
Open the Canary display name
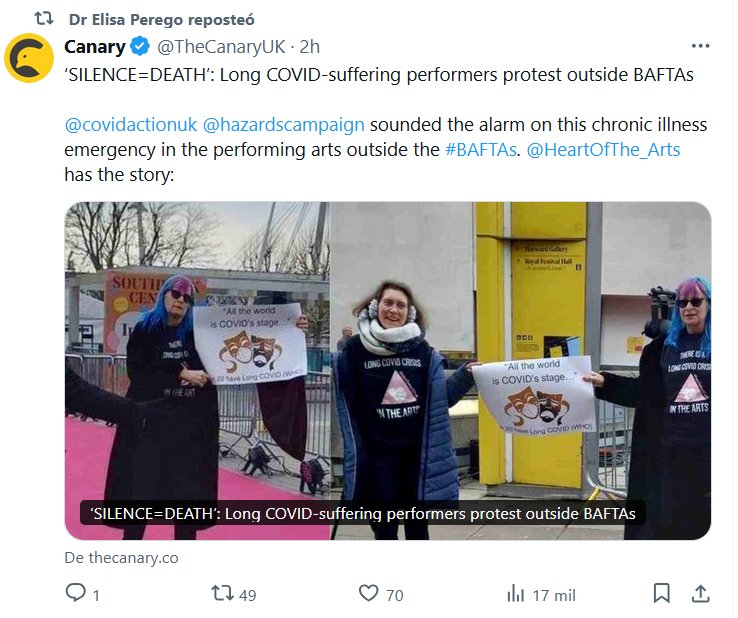[x=95, y=47]
